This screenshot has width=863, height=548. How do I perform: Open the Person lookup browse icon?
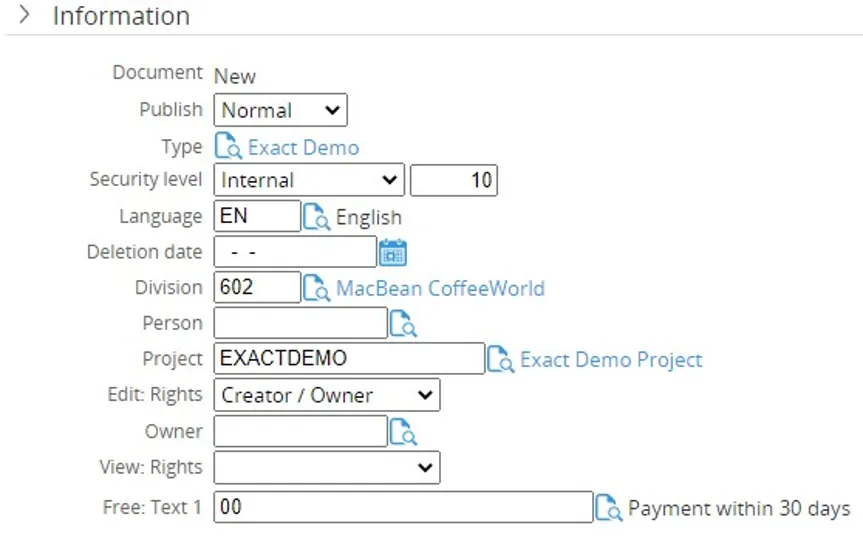point(403,324)
